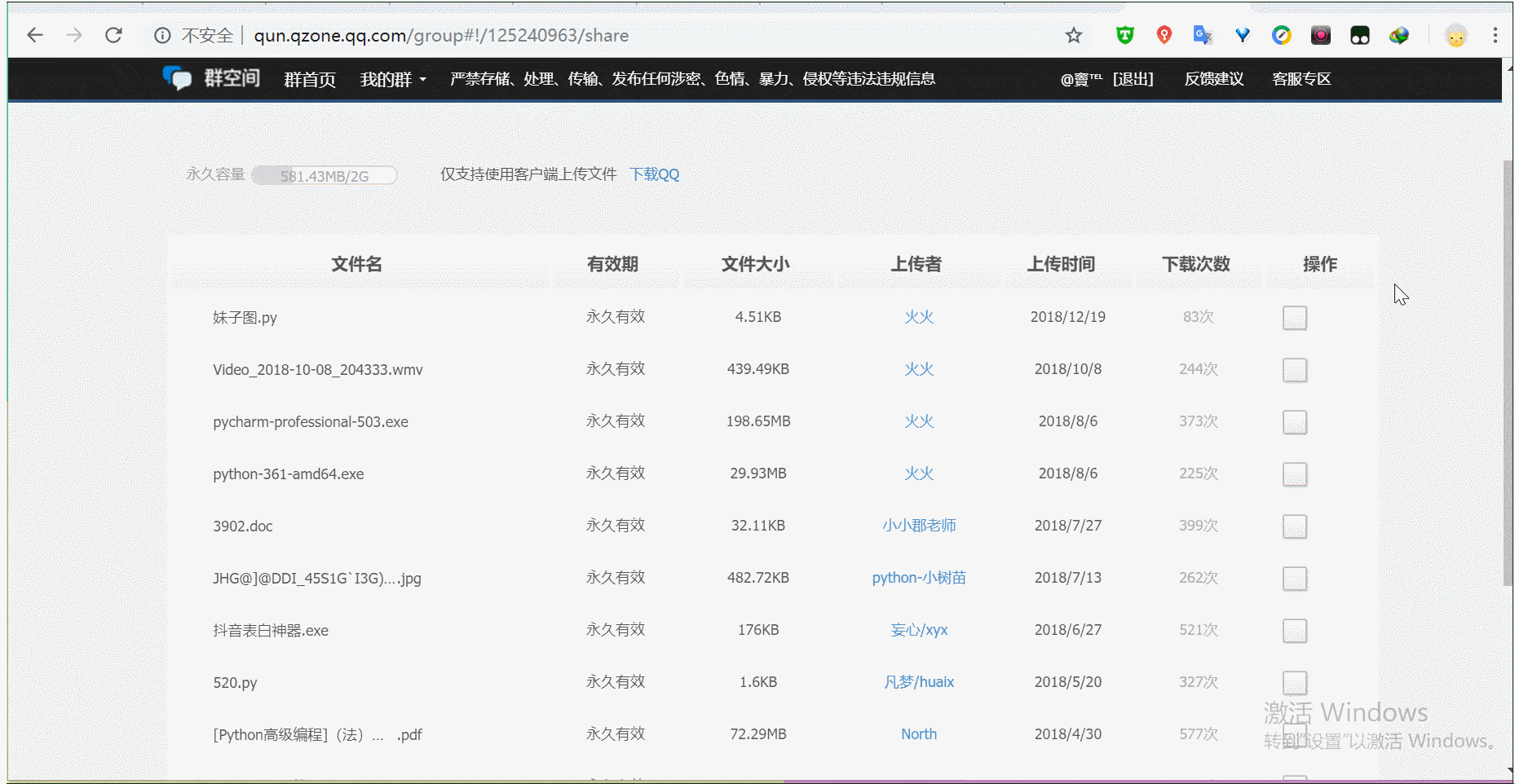Image resolution: width=1515 pixels, height=784 pixels.
Task: Open uploader 妄心/xyx profile
Action: pyautogui.click(x=919, y=630)
